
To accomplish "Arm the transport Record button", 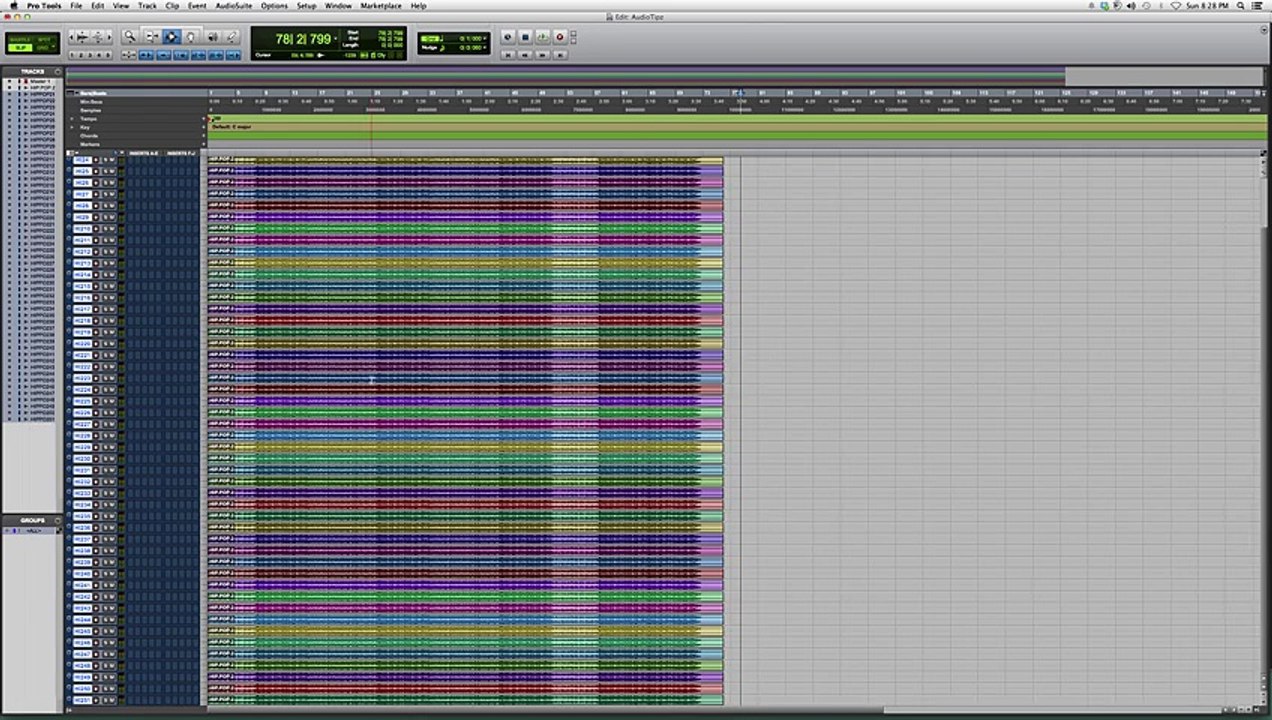I will 559,37.
